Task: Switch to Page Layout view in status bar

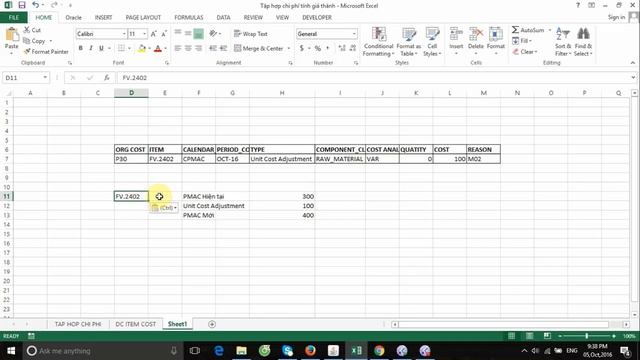Action: (x=529, y=336)
